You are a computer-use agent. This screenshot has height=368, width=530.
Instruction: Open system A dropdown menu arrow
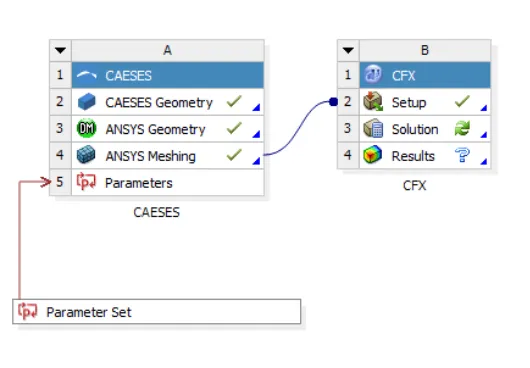pyautogui.click(x=61, y=51)
